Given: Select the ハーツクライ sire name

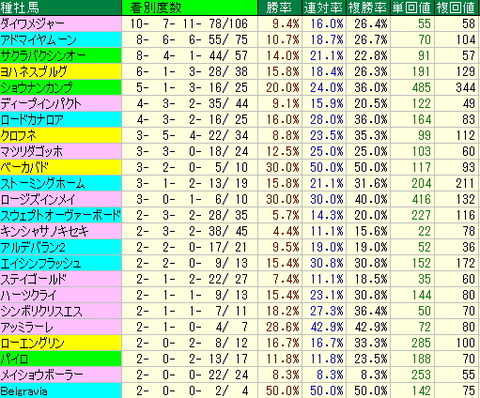Looking at the screenshot, I should tap(29, 296).
